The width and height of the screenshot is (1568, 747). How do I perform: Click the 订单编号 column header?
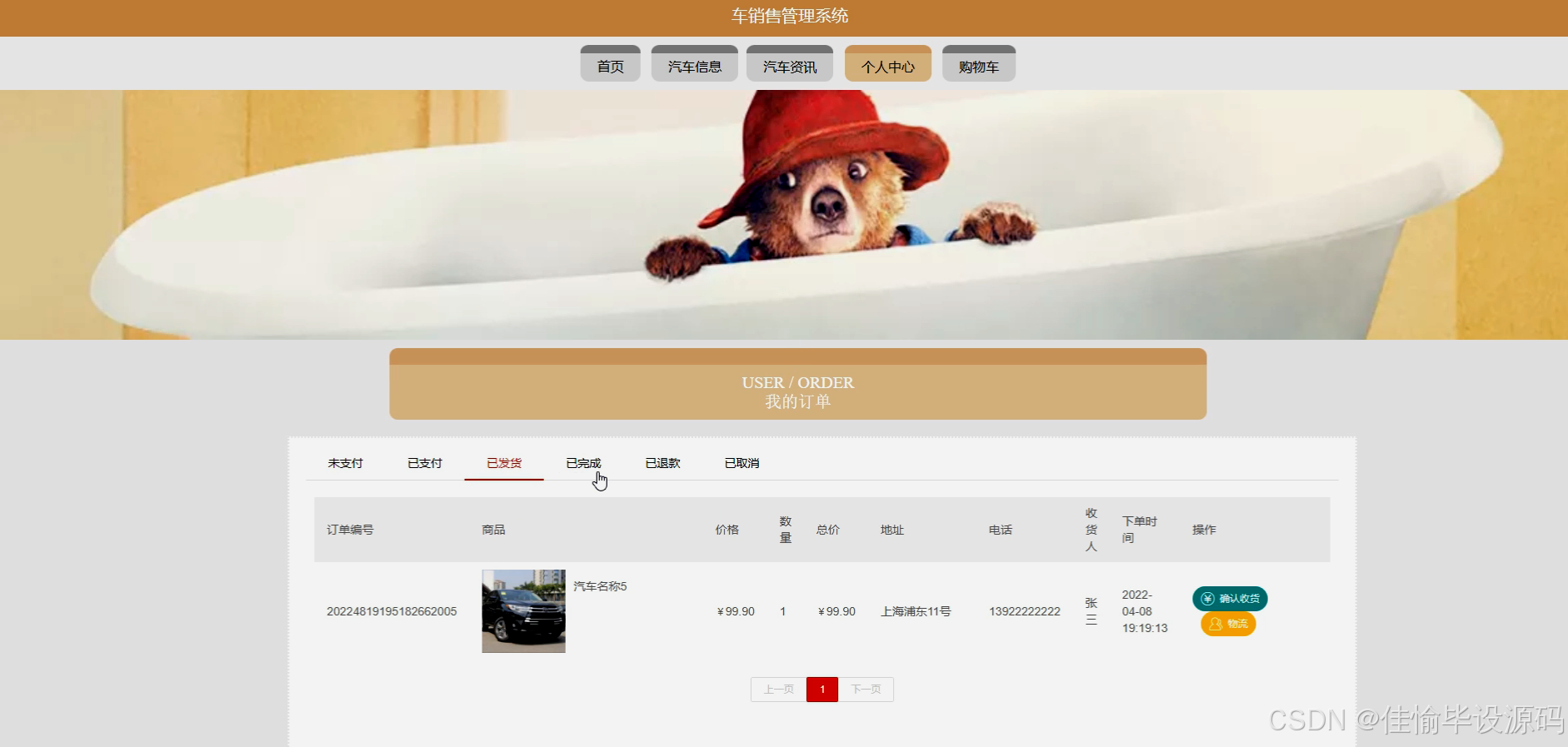tap(350, 530)
